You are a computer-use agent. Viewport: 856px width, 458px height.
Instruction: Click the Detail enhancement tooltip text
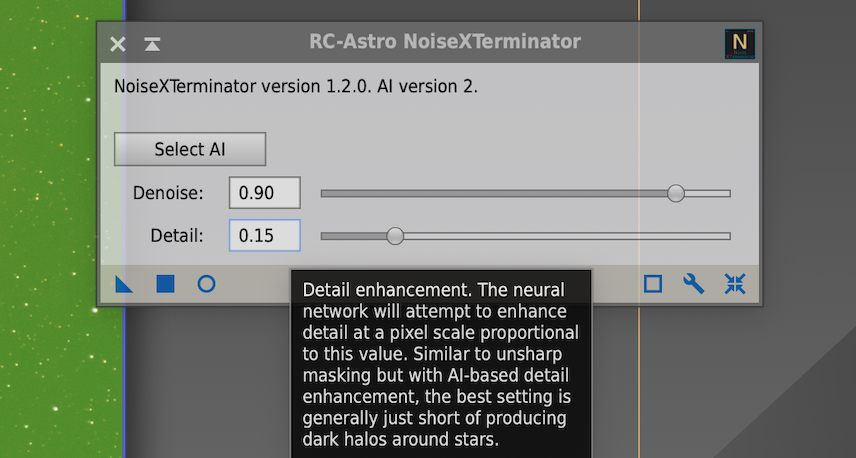441,364
